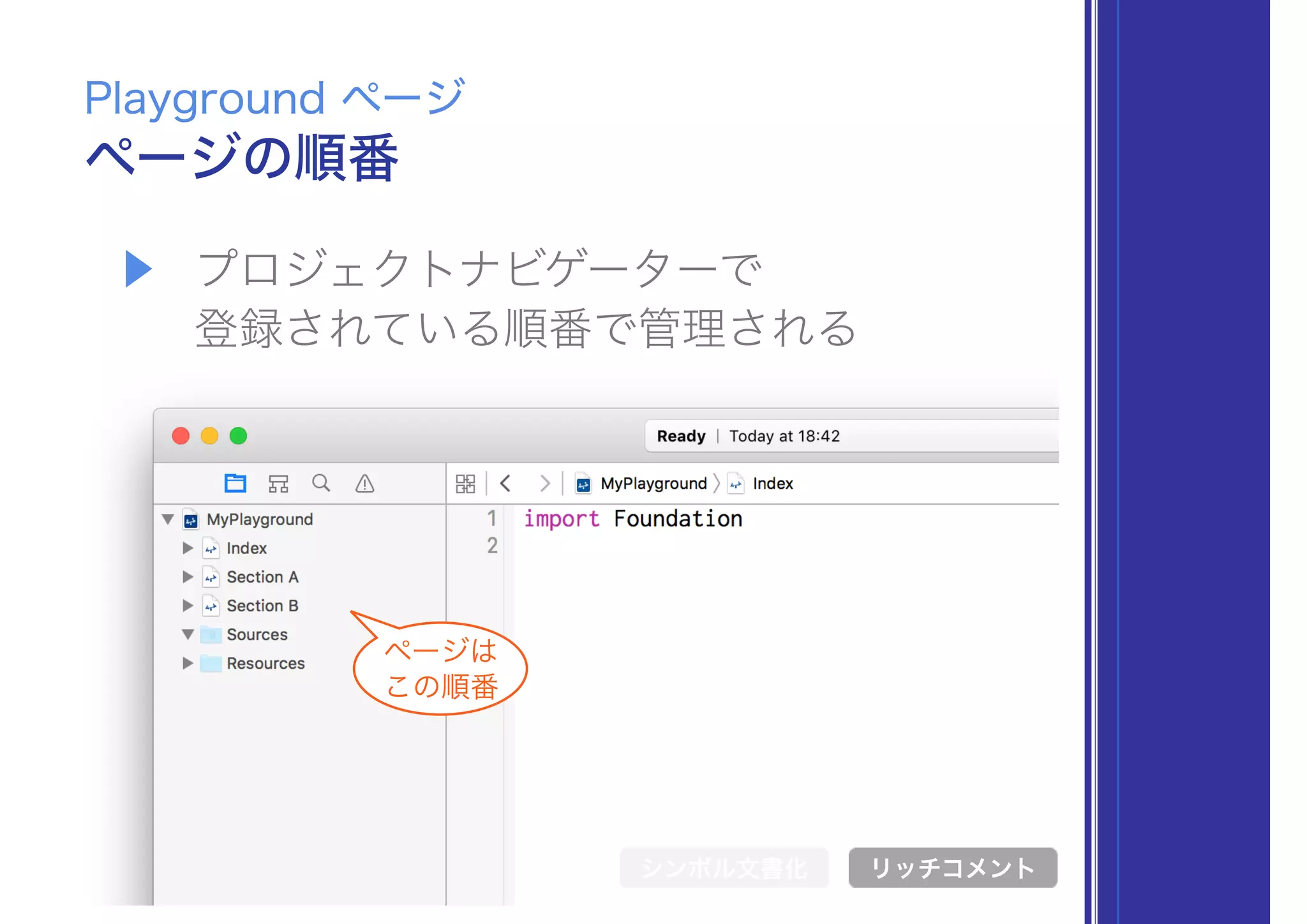Click the Index page icon in the jump bar
The width and height of the screenshot is (1307, 924).
pyautogui.click(x=736, y=484)
